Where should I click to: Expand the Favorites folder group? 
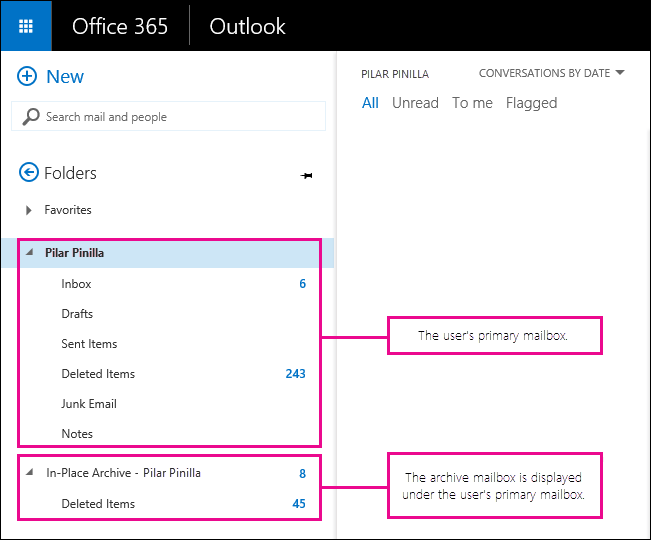(x=28, y=210)
